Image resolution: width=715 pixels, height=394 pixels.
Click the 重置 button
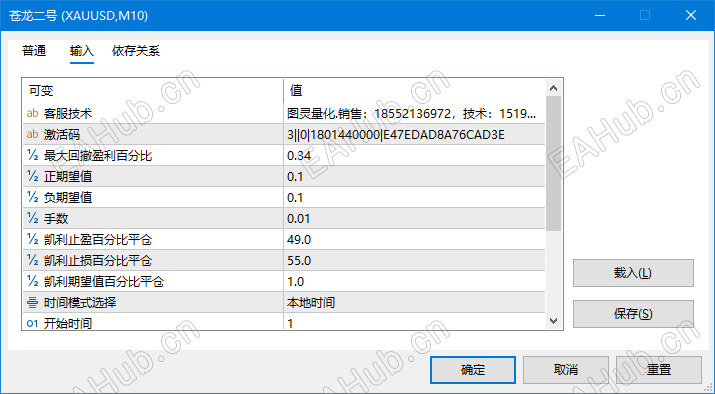(x=659, y=370)
